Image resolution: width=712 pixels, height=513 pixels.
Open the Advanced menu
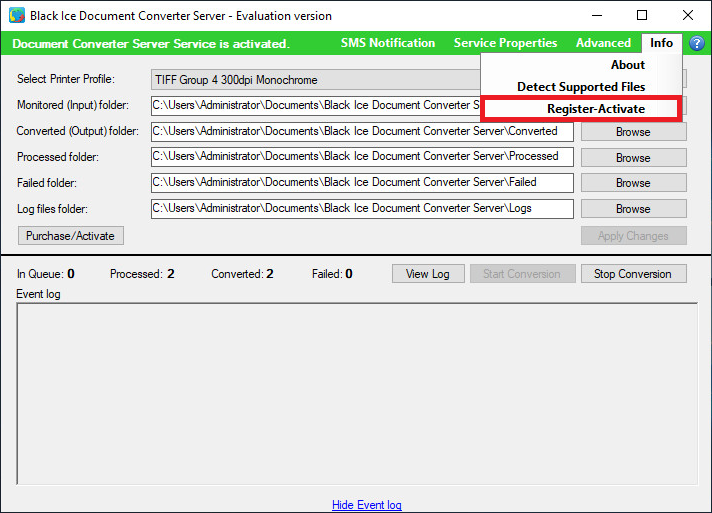tap(603, 43)
